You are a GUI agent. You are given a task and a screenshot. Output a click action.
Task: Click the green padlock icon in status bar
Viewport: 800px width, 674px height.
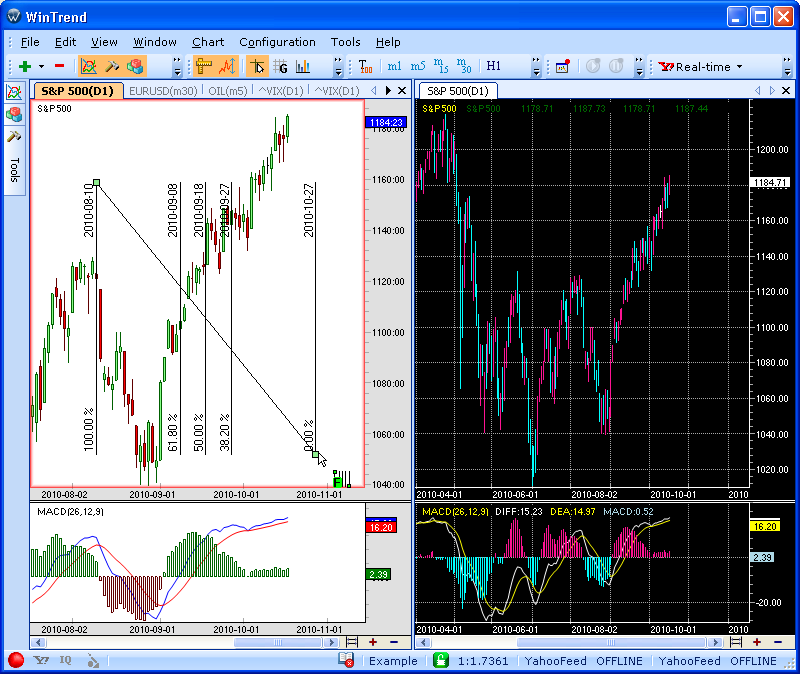pyautogui.click(x=441, y=660)
